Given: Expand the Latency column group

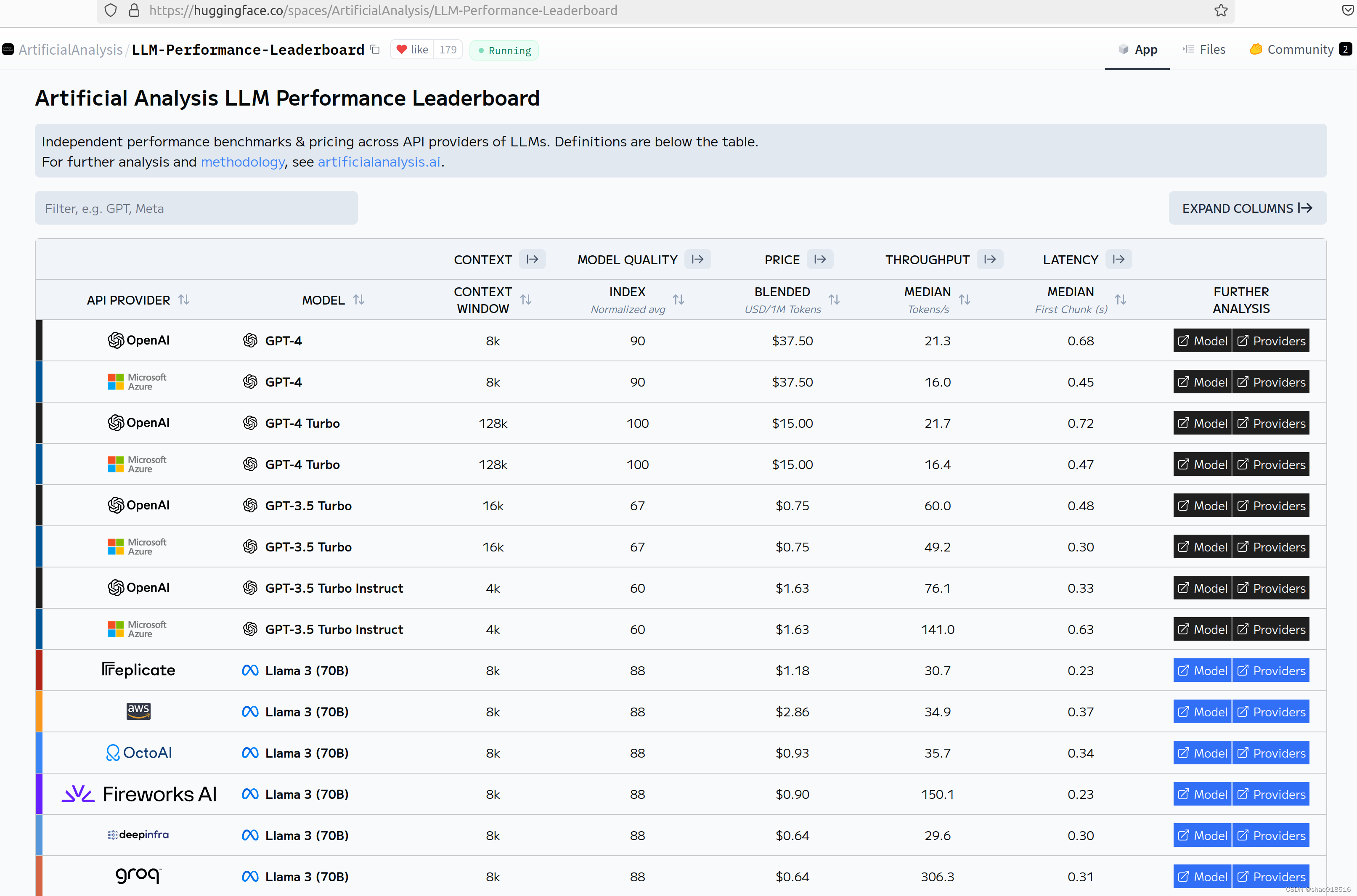Looking at the screenshot, I should point(1118,260).
